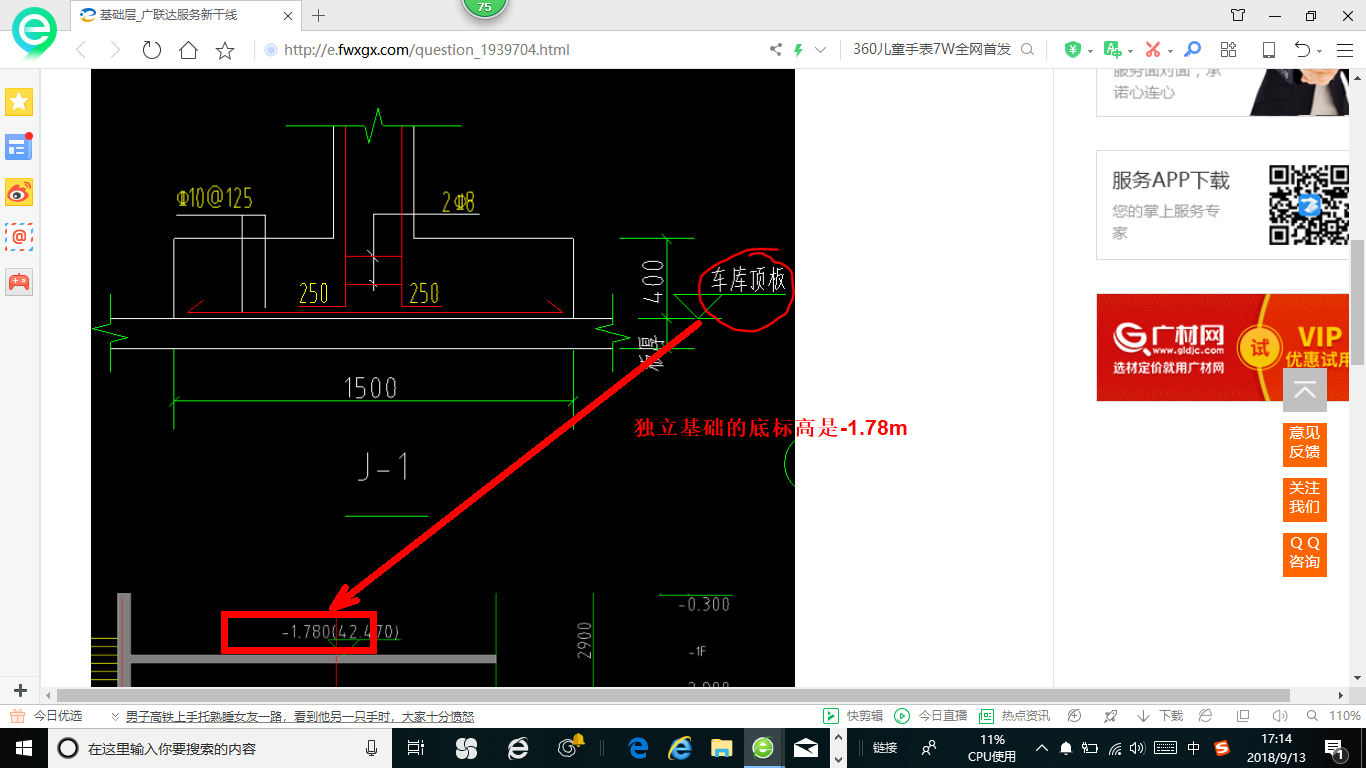1366x768 pixels.
Task: Open the Windows Start menu
Action: (x=23, y=747)
